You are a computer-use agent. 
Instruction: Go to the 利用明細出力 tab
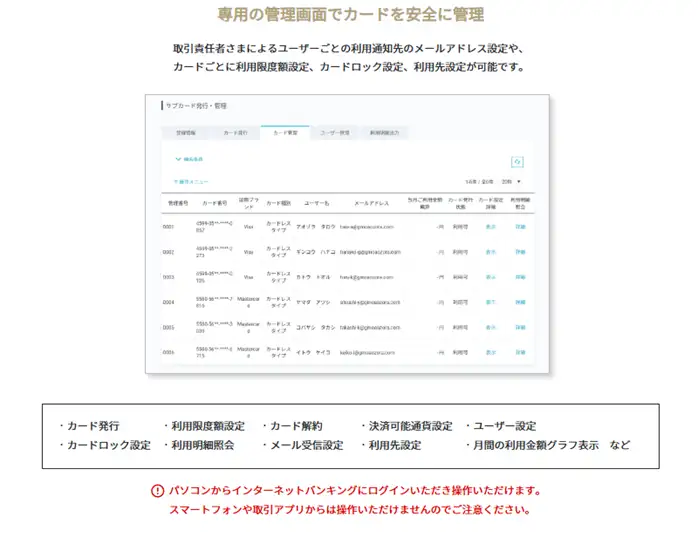tap(384, 132)
